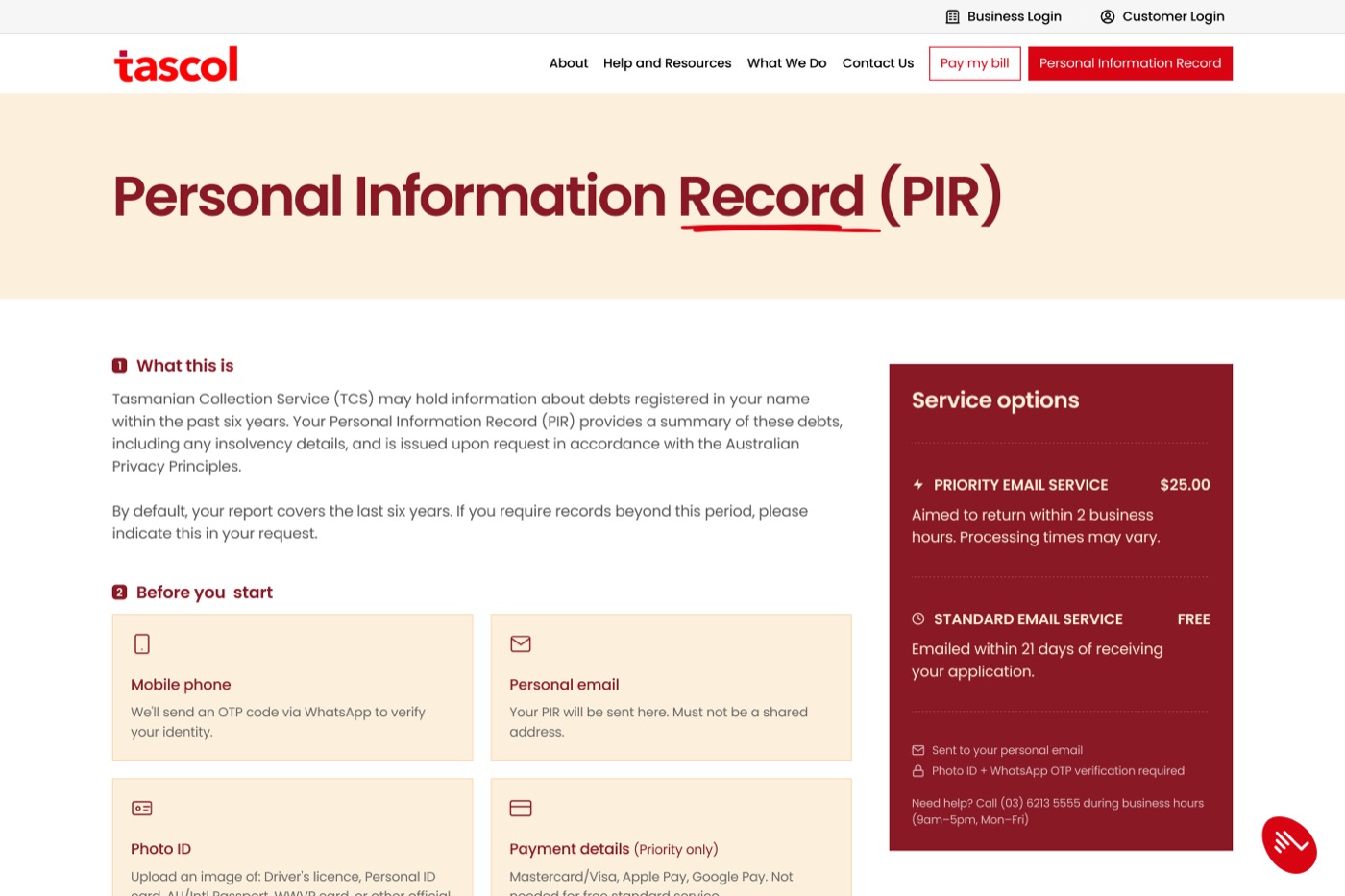Viewport: 1345px width, 896px height.
Task: Click the Personal Information Record button
Action: 1130,63
